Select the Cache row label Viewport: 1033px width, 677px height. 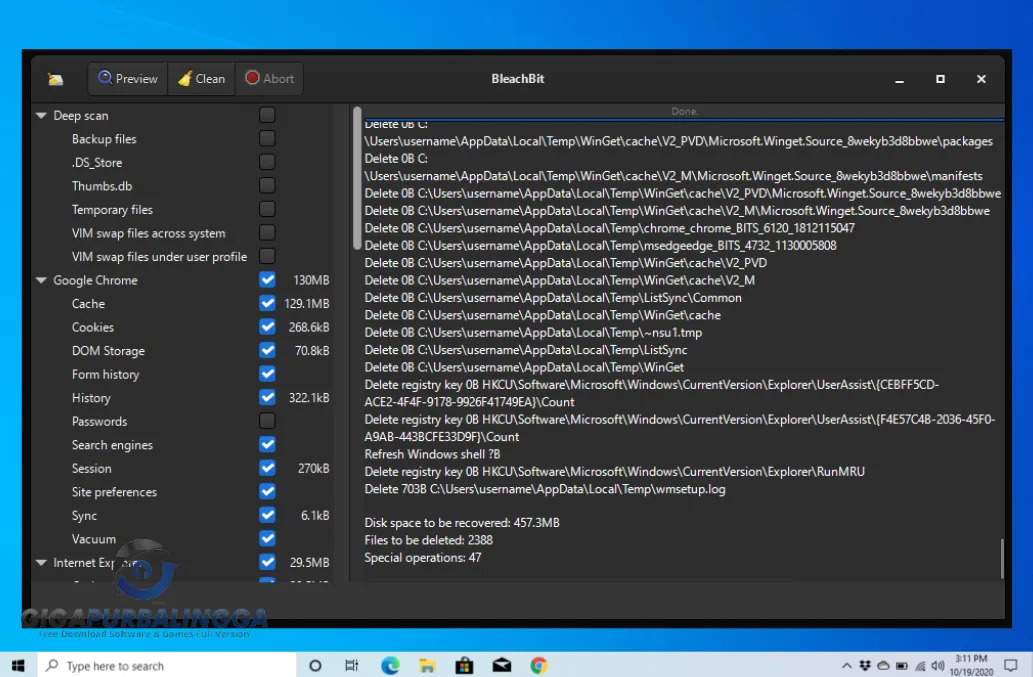(88, 304)
